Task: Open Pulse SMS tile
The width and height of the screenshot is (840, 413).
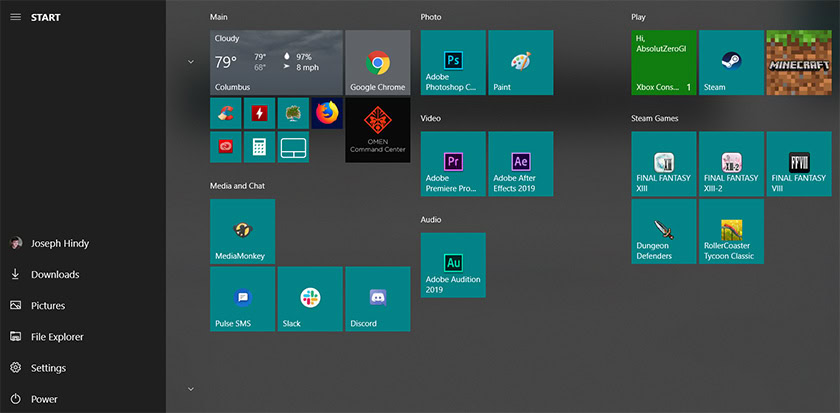Action: coord(243,299)
